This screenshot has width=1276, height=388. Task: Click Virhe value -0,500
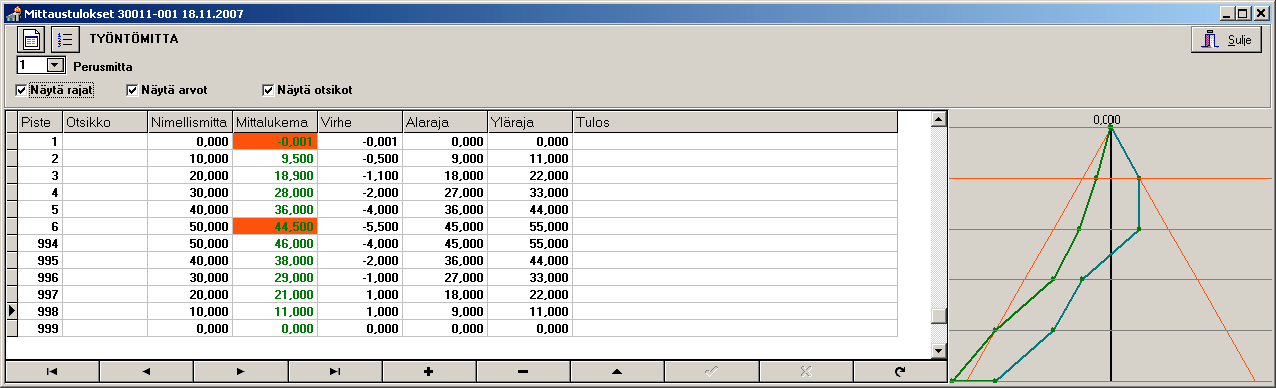coord(359,158)
